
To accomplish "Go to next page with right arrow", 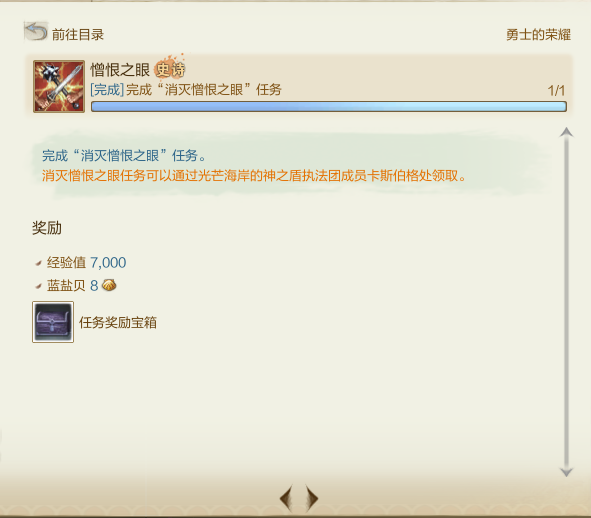I will (312, 498).
